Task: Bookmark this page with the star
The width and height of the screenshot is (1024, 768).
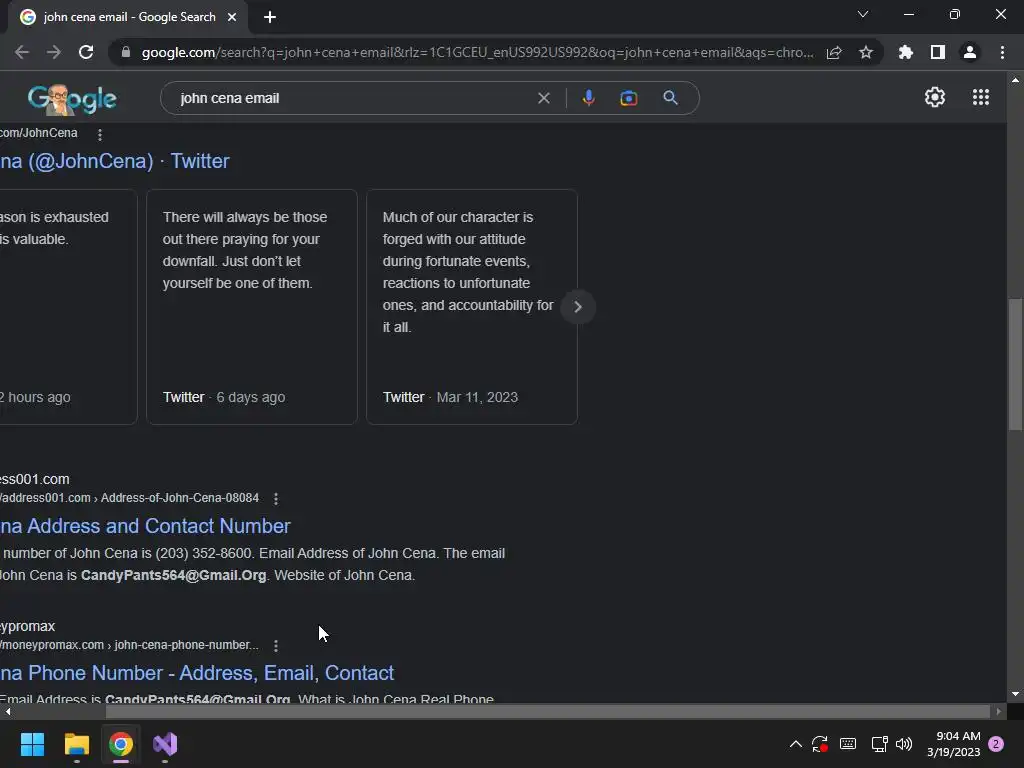Action: [x=866, y=52]
